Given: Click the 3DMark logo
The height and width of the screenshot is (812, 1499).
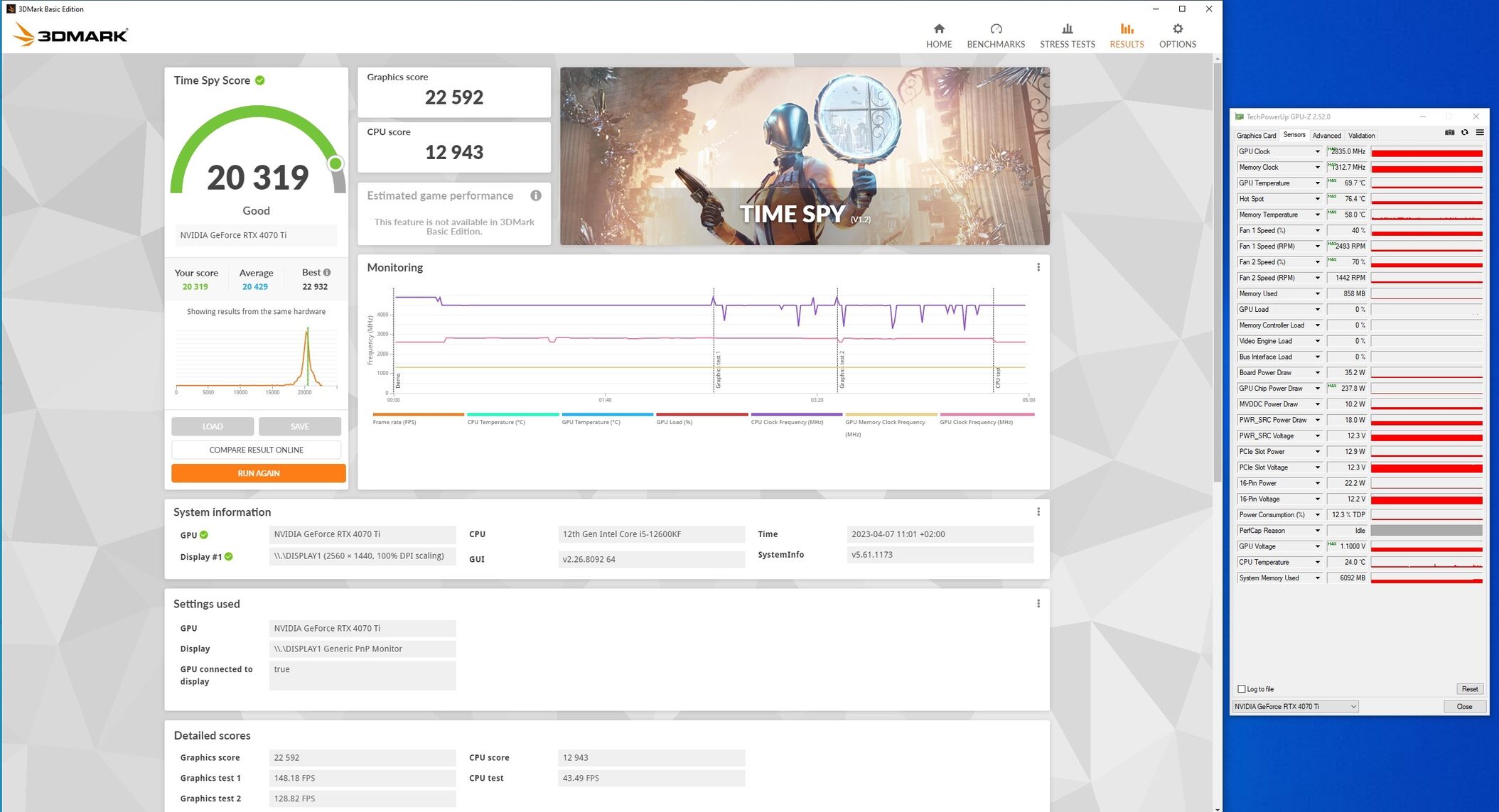Looking at the screenshot, I should coord(70,35).
